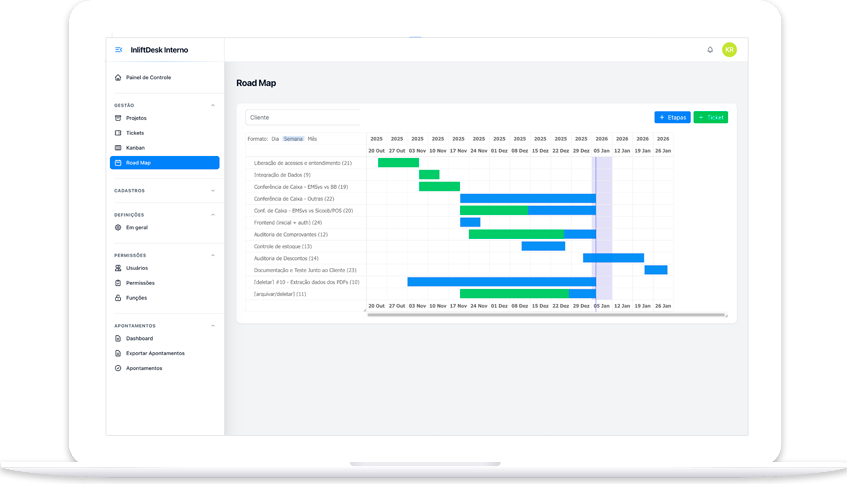Collapse the Apontamentos section

tap(212, 326)
